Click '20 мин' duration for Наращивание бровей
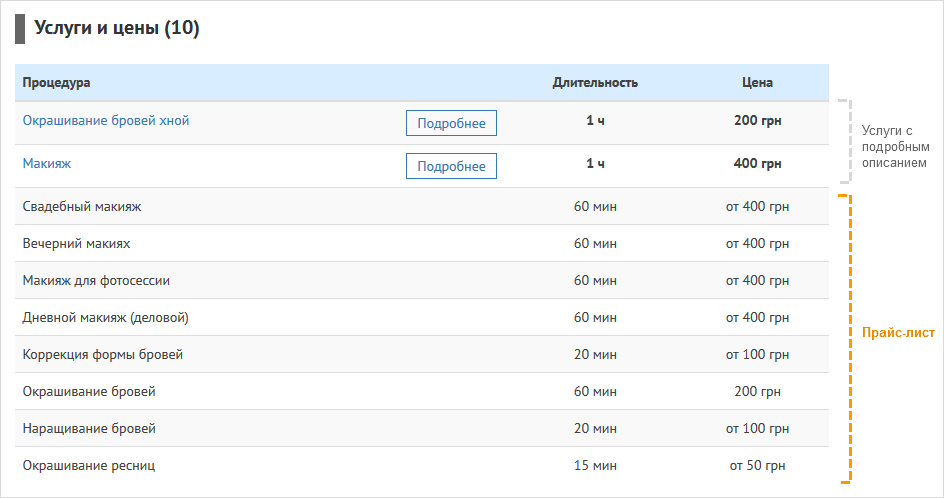 [595, 428]
